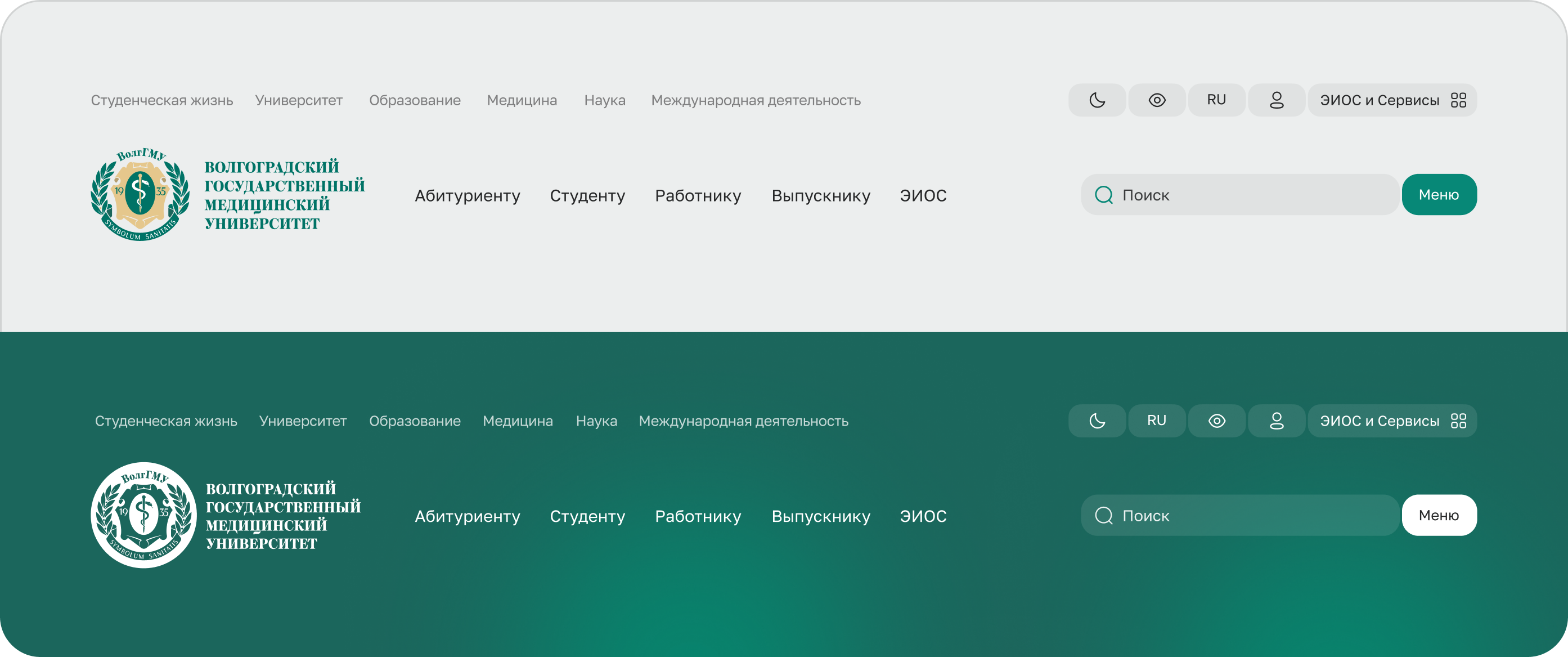This screenshot has width=1568, height=657.
Task: Click VolgGMU color emblem logo
Action: pos(140,195)
